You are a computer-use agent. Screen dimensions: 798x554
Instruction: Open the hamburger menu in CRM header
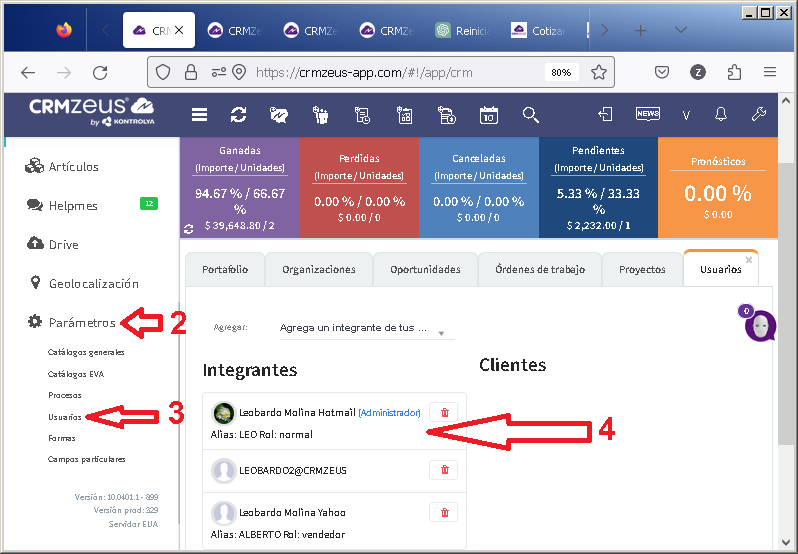pyautogui.click(x=200, y=114)
